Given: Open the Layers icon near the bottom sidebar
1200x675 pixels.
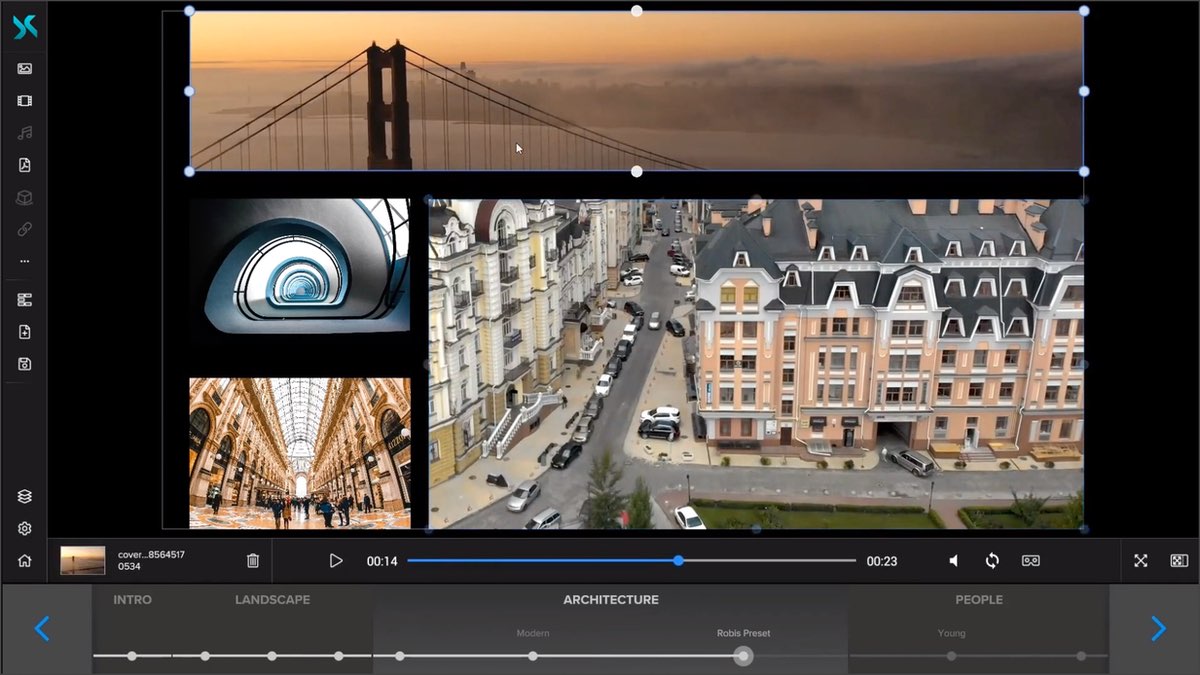Looking at the screenshot, I should 24,495.
